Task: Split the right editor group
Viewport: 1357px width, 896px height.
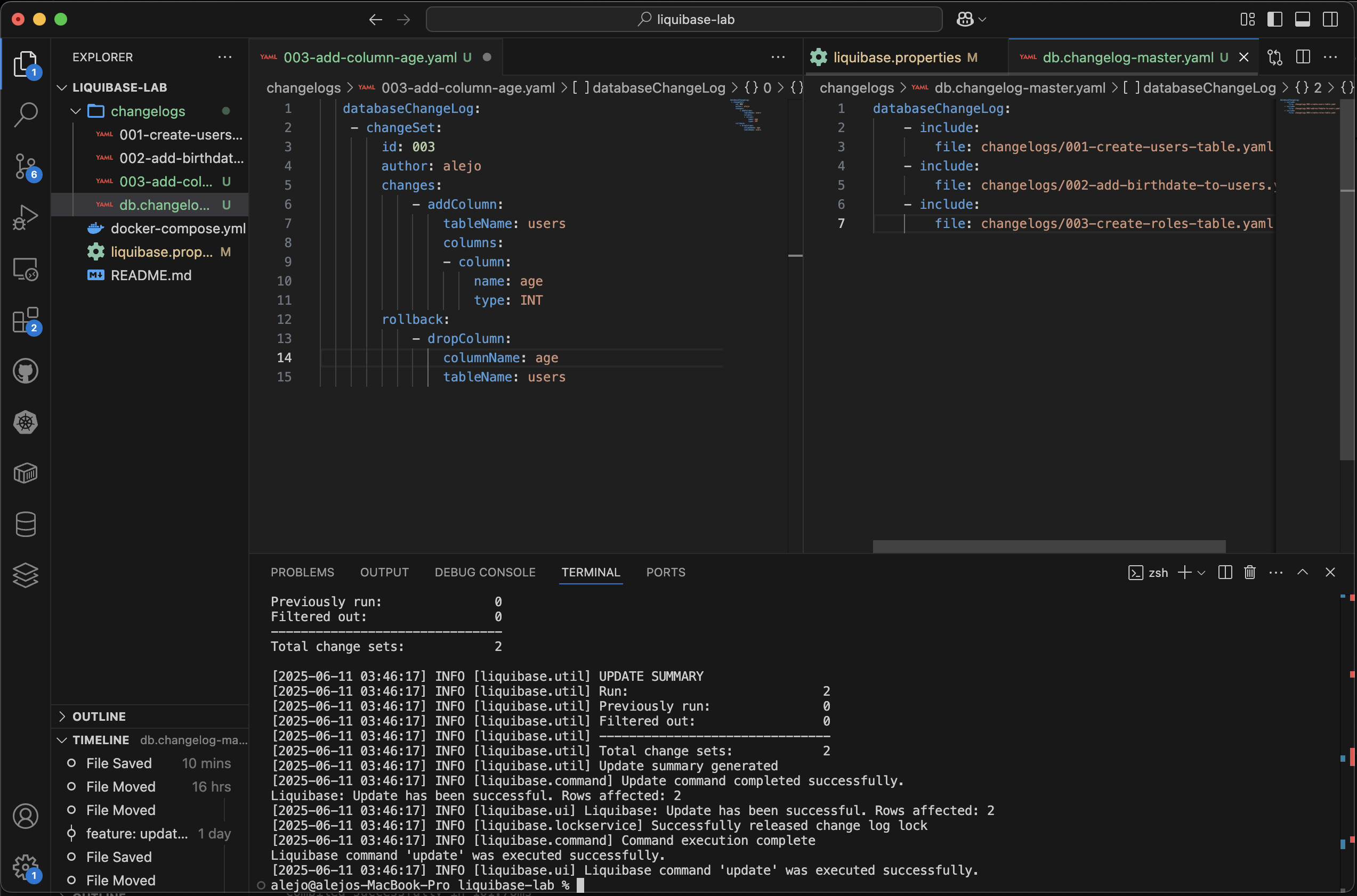Action: click(x=1303, y=57)
